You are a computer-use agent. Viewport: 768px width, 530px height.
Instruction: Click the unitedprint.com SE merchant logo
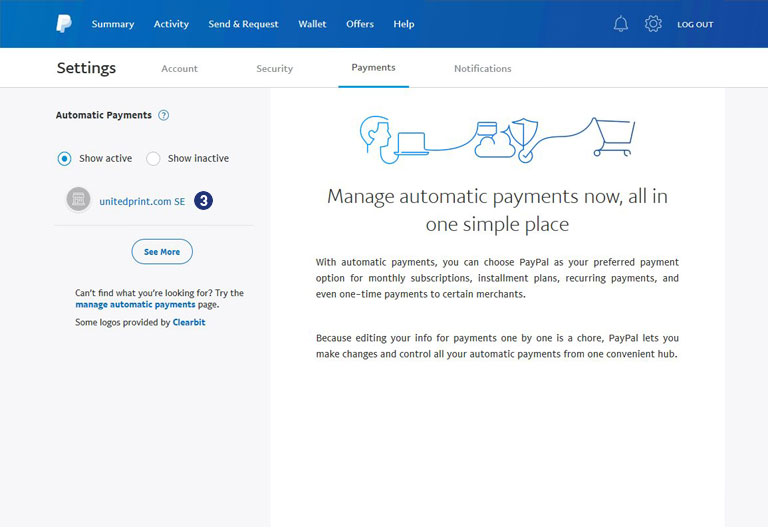pyautogui.click(x=78, y=200)
